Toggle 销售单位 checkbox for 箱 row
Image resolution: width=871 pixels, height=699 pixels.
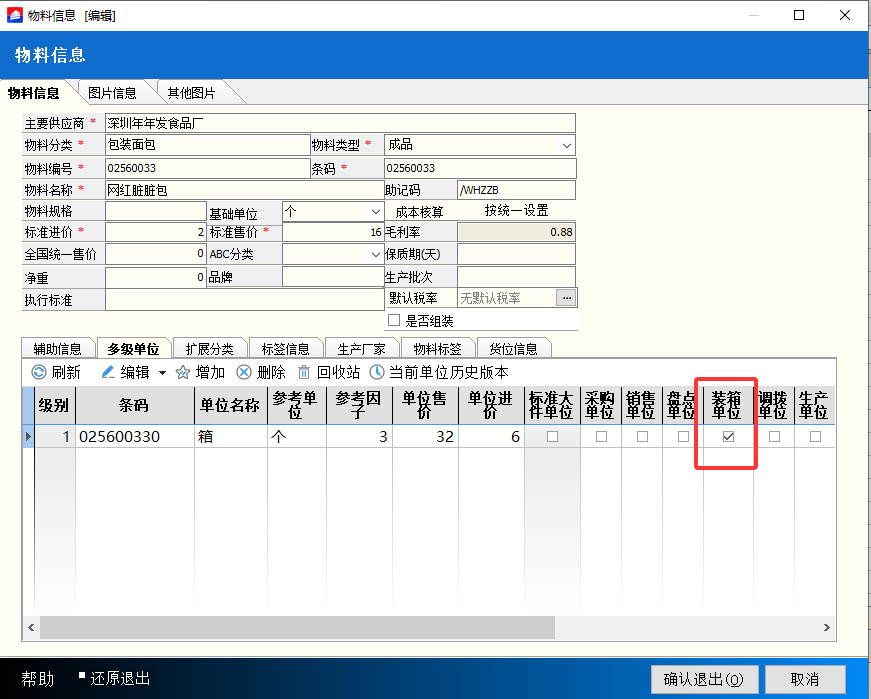[x=642, y=437]
